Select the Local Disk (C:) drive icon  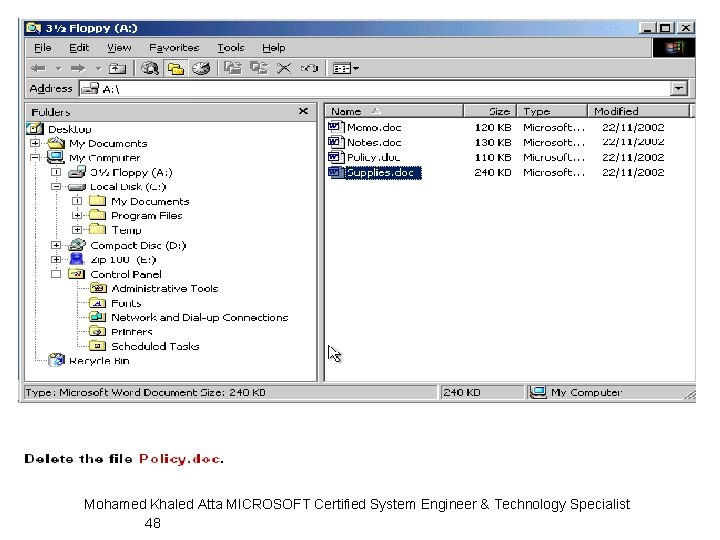[x=77, y=187]
